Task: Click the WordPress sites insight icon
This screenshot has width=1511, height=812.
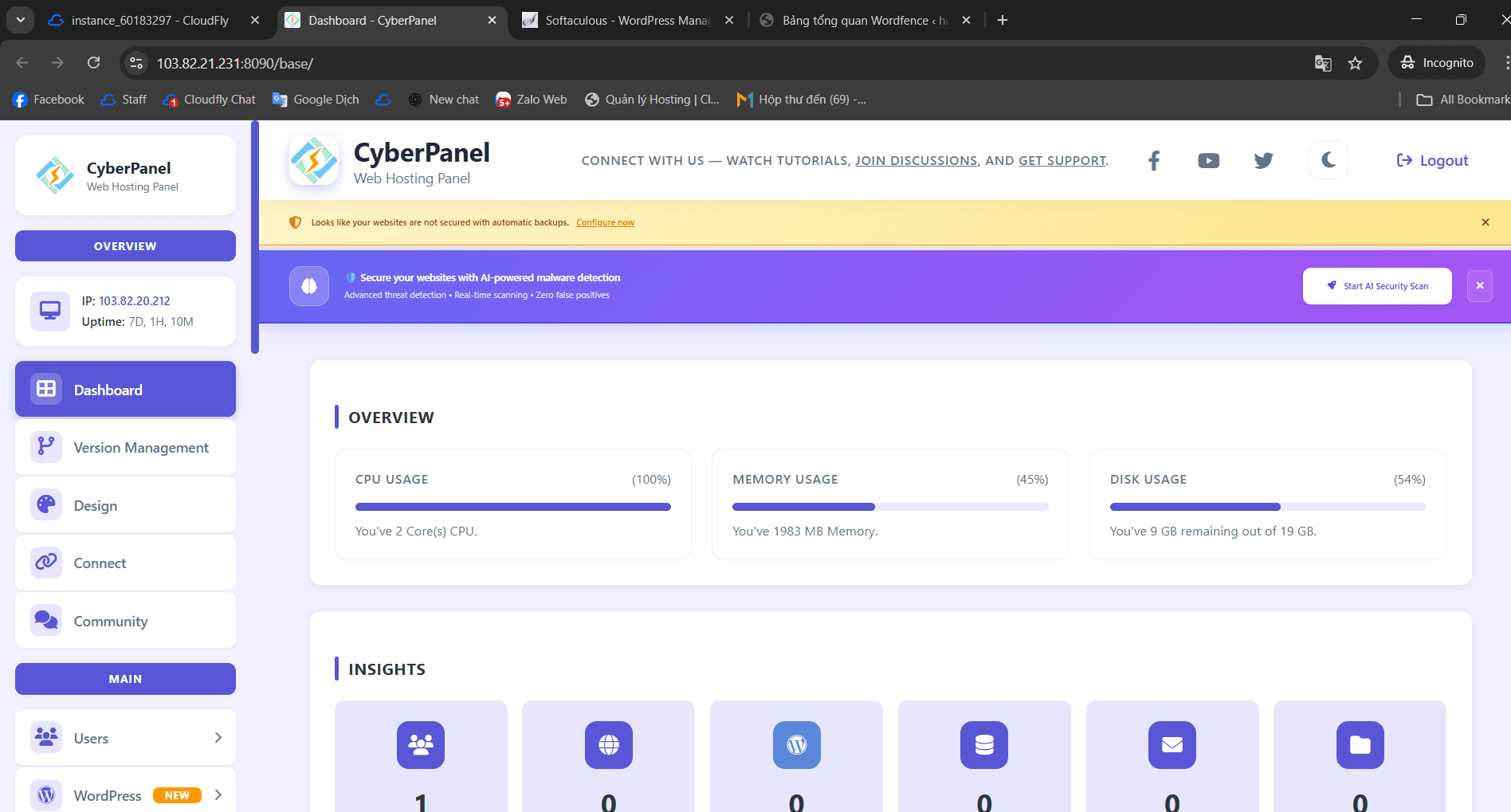Action: (796, 745)
